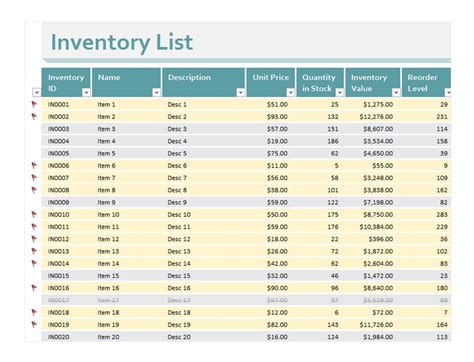Select the inventory value $12,276.00
Image resolution: width=474 pixels, height=362 pixels.
(376, 117)
